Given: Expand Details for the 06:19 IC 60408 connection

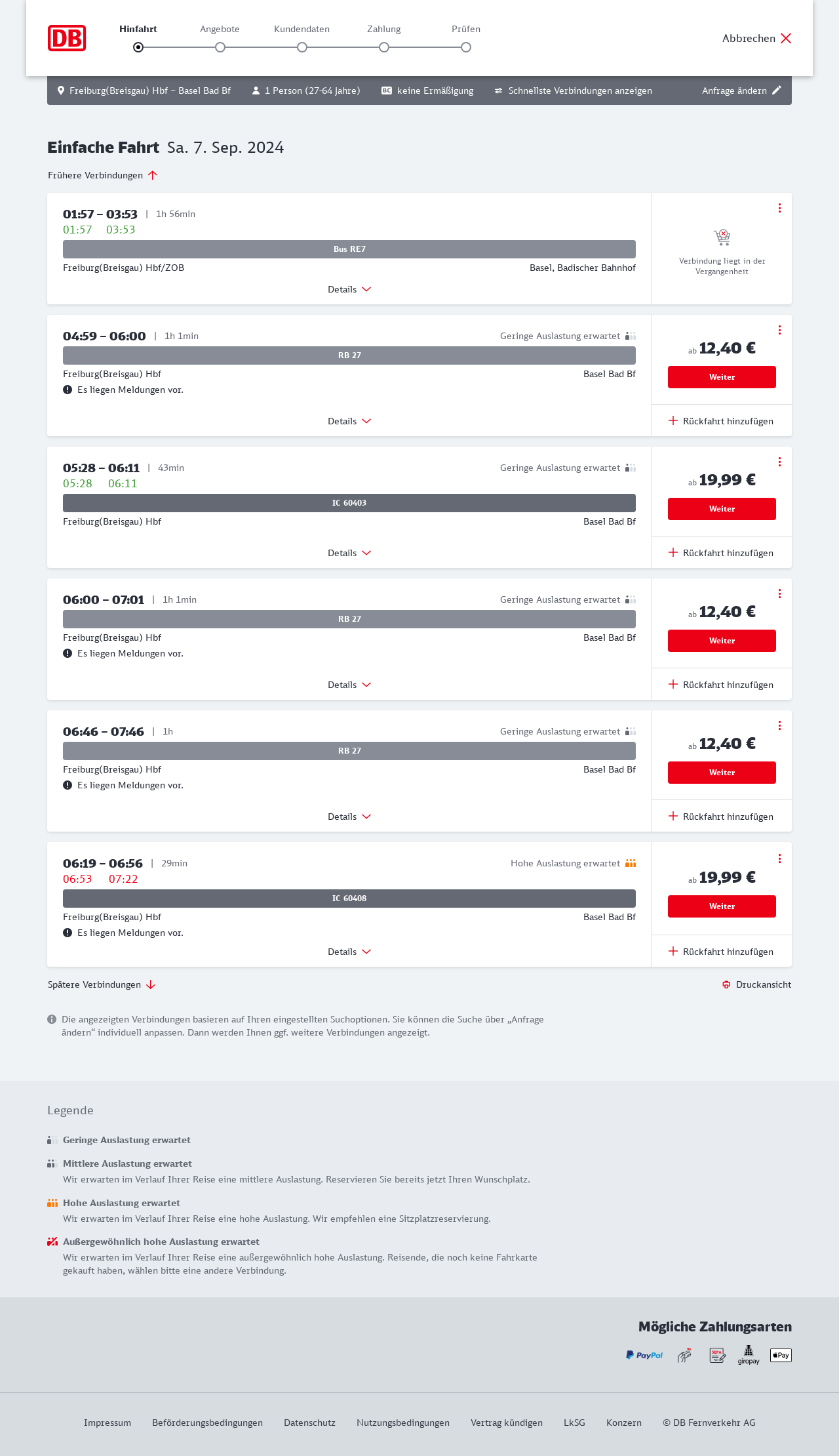Looking at the screenshot, I should [349, 952].
